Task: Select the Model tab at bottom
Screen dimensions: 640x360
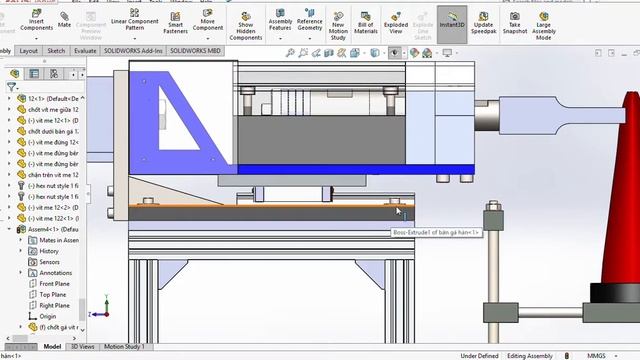Action: tap(52, 347)
